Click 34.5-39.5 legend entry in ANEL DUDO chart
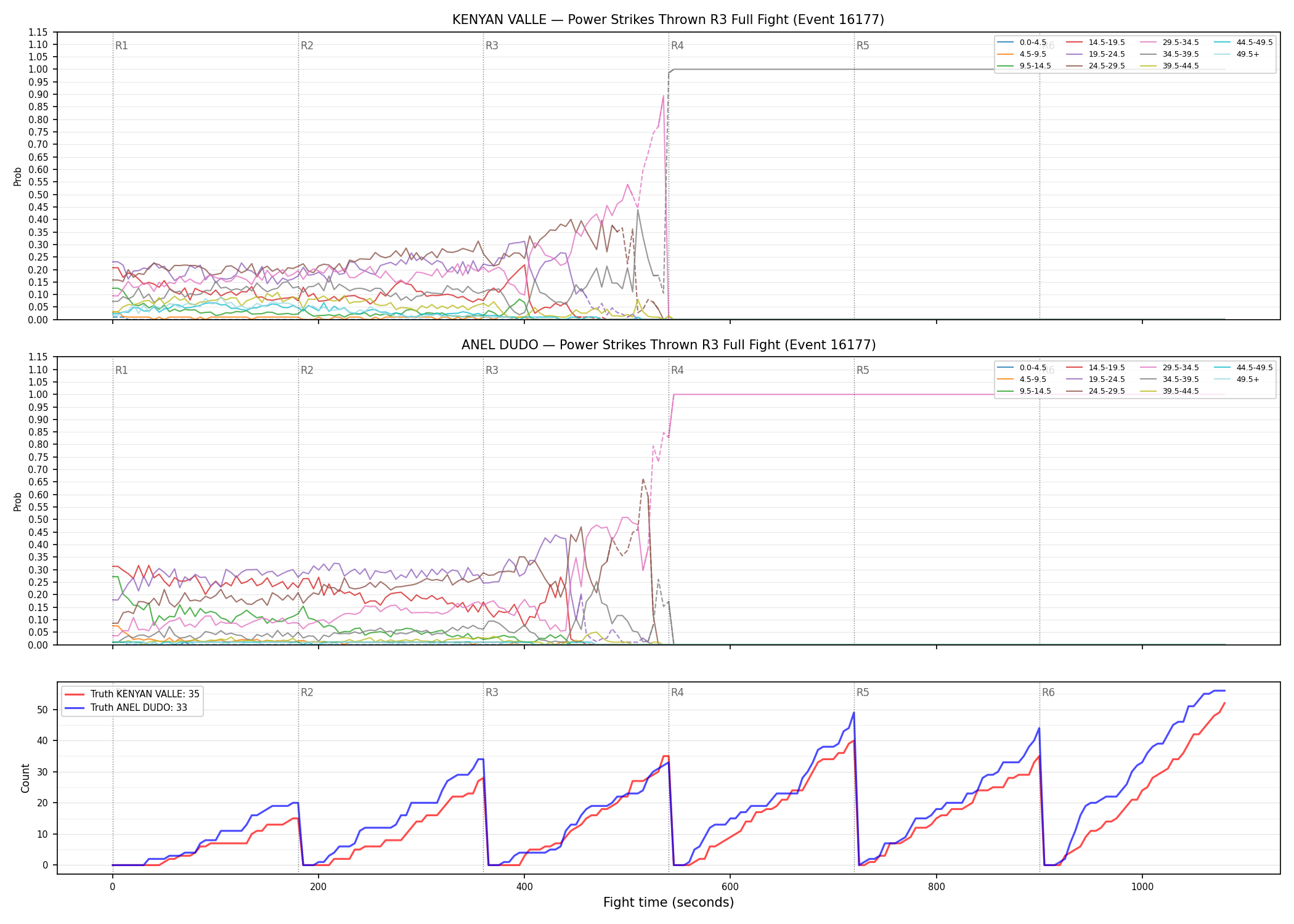Viewport: 1294px width, 924px height. tap(1170, 379)
